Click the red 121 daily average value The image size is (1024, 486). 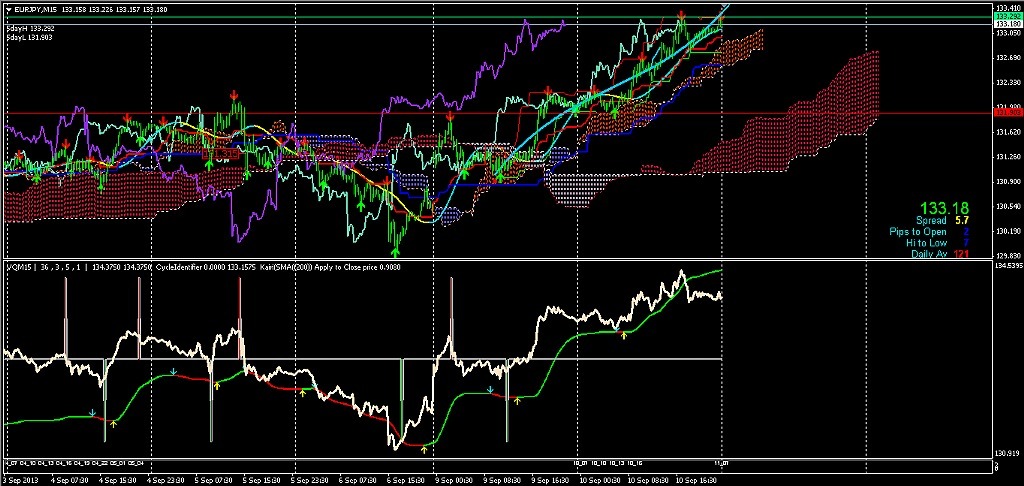(961, 253)
